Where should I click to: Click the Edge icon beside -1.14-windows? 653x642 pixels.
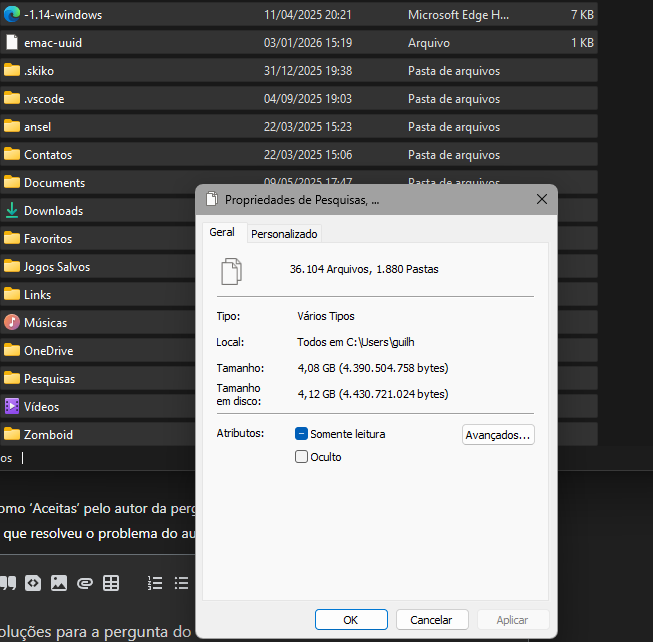coord(12,15)
